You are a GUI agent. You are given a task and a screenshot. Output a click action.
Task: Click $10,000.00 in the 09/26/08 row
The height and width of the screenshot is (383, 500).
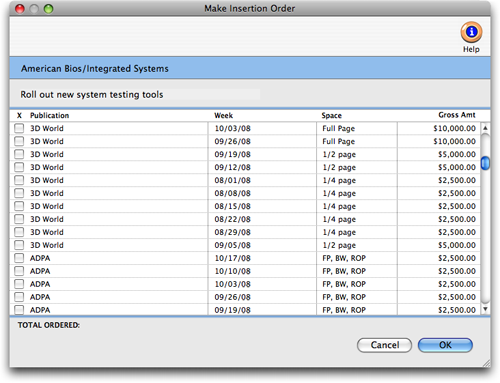click(454, 141)
